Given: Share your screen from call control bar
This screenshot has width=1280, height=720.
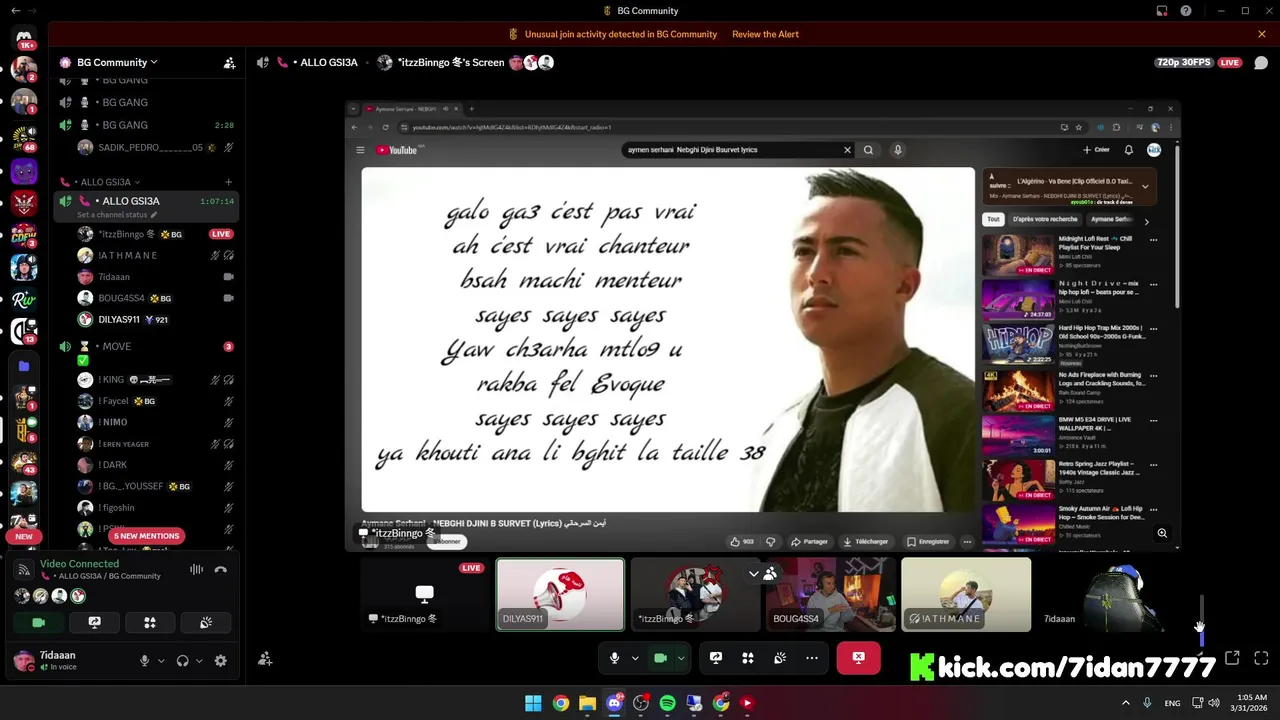Looking at the screenshot, I should point(716,657).
